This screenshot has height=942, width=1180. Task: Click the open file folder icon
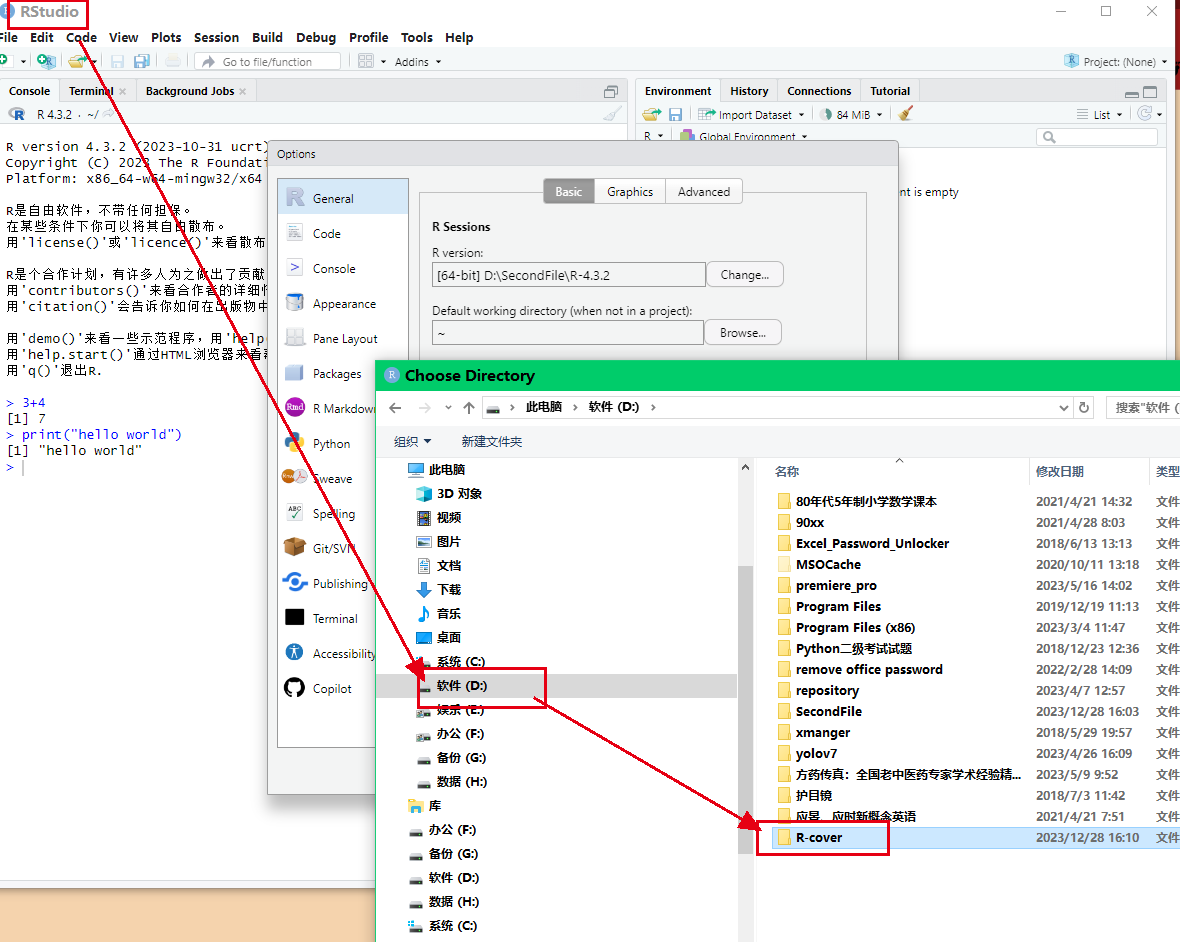point(77,61)
